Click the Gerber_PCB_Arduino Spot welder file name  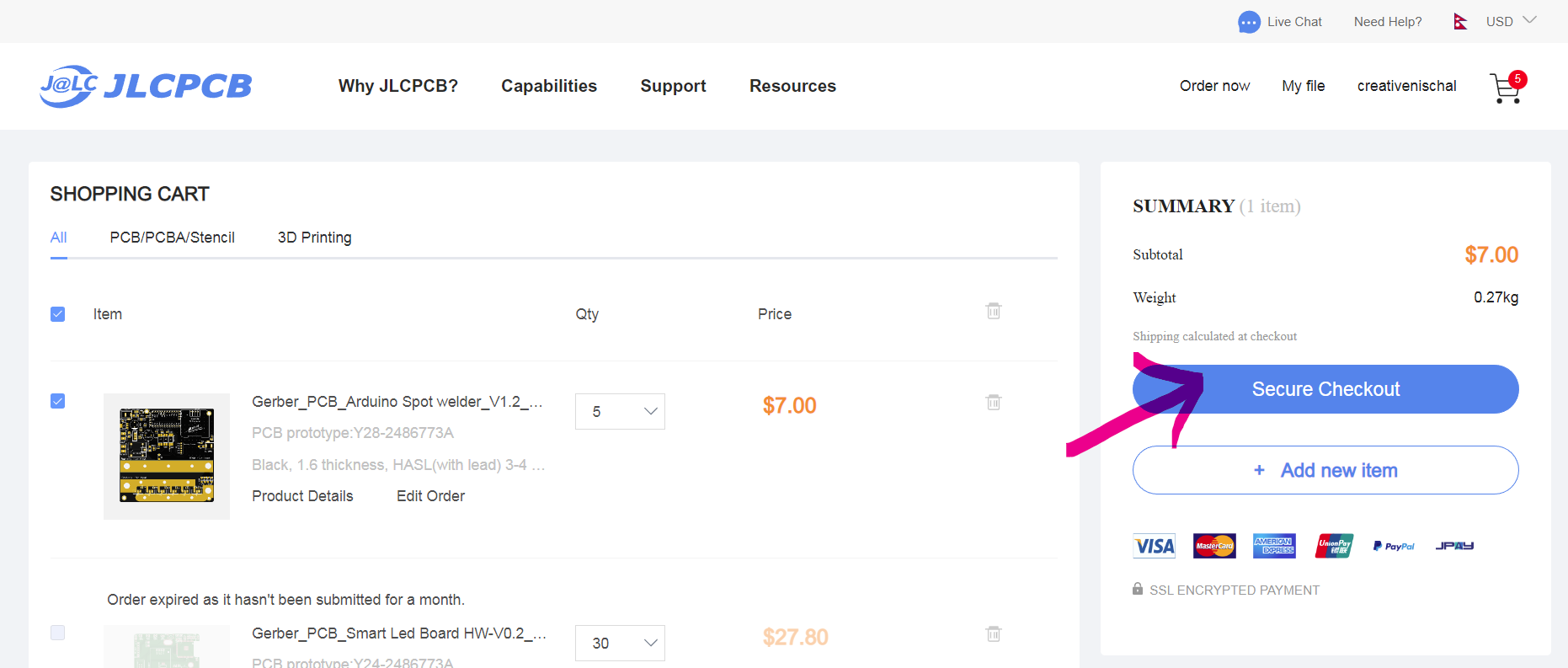coord(397,402)
